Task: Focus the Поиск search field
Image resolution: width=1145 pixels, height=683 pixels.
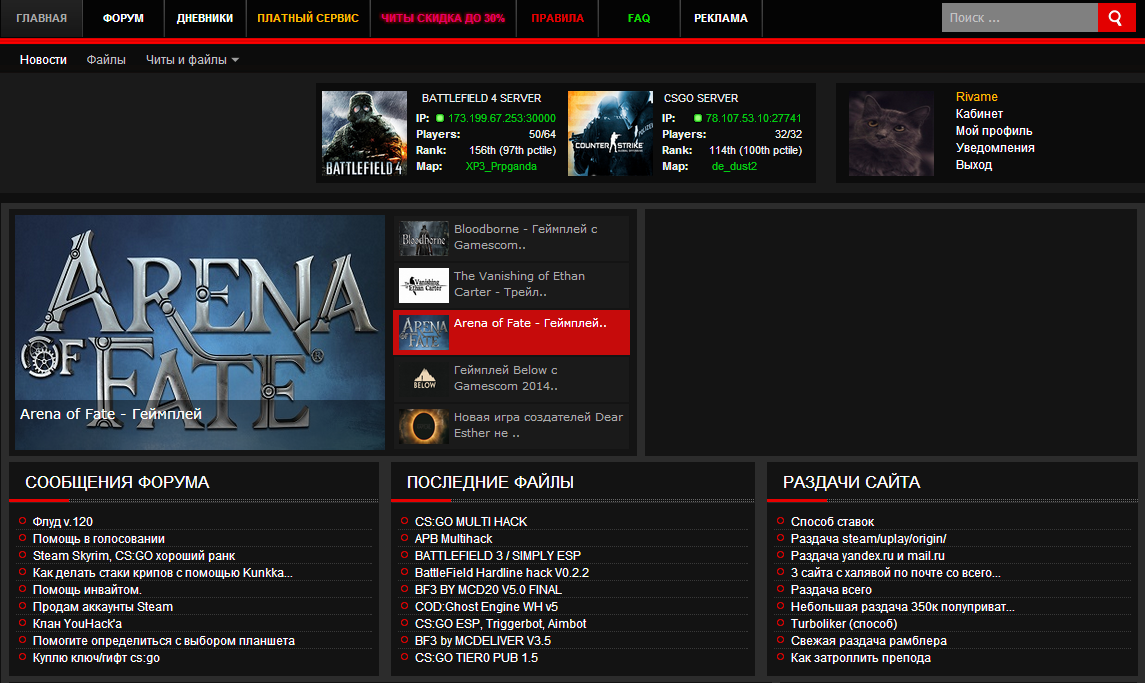Action: point(1019,18)
